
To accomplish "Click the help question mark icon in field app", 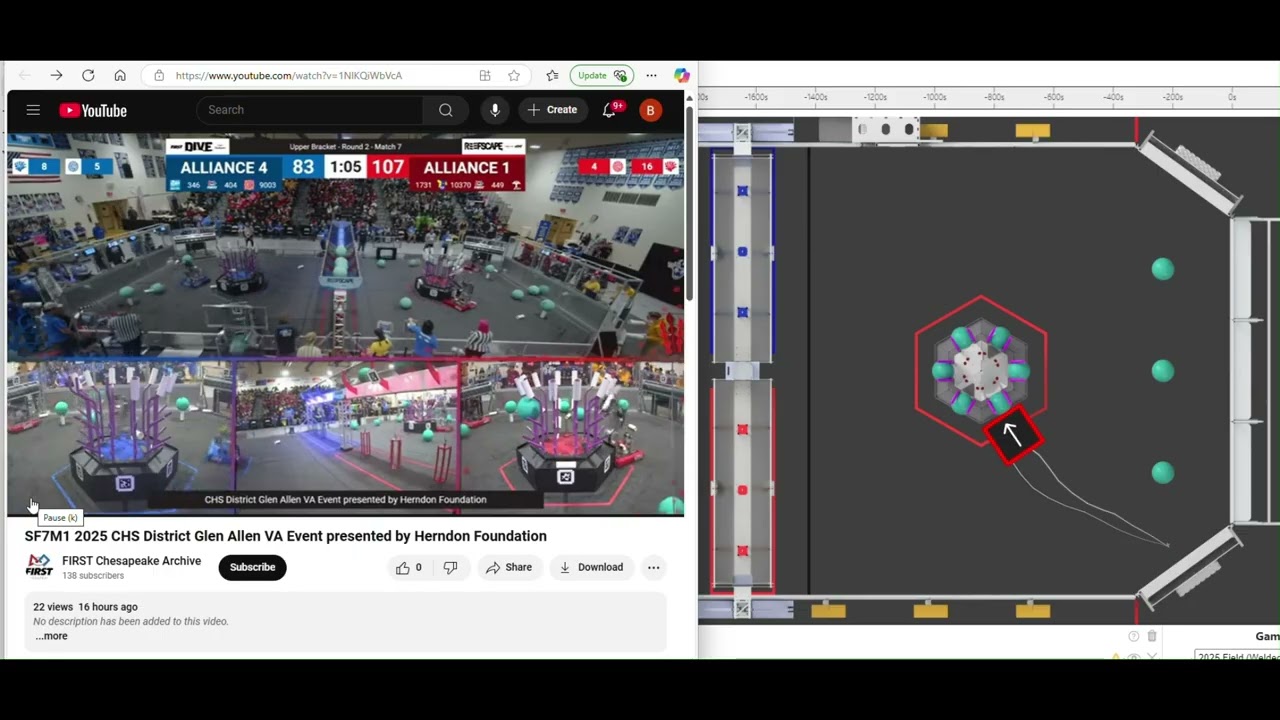I will (1133, 636).
